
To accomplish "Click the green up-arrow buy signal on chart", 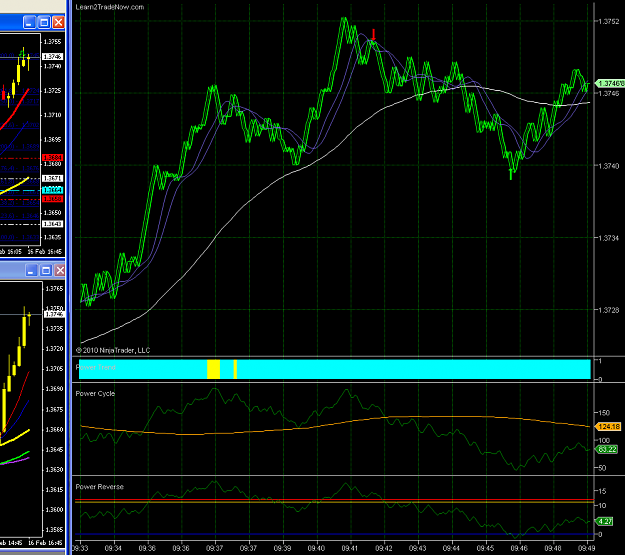I will 511,174.
